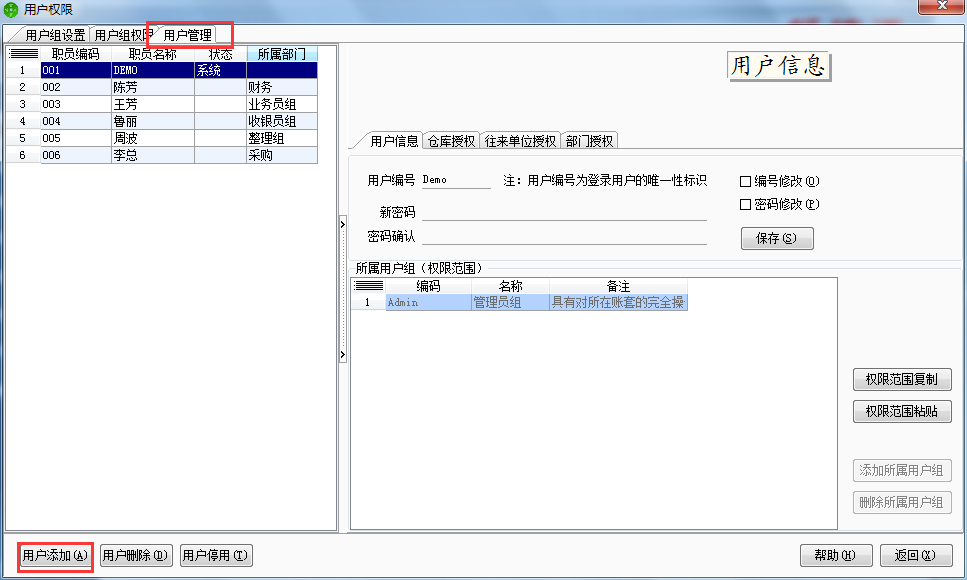Click the 用户停用(T) button
Viewport: 967px width, 580px height.
215,555
